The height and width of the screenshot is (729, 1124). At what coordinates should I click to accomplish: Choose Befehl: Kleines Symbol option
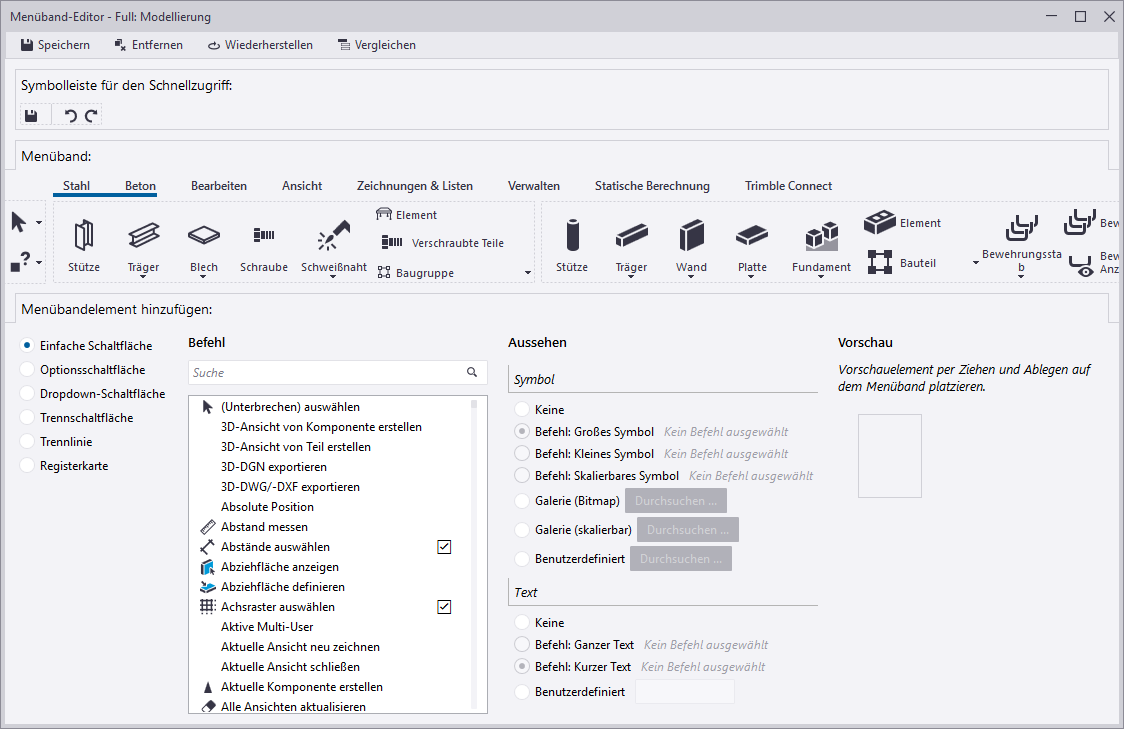(x=521, y=454)
